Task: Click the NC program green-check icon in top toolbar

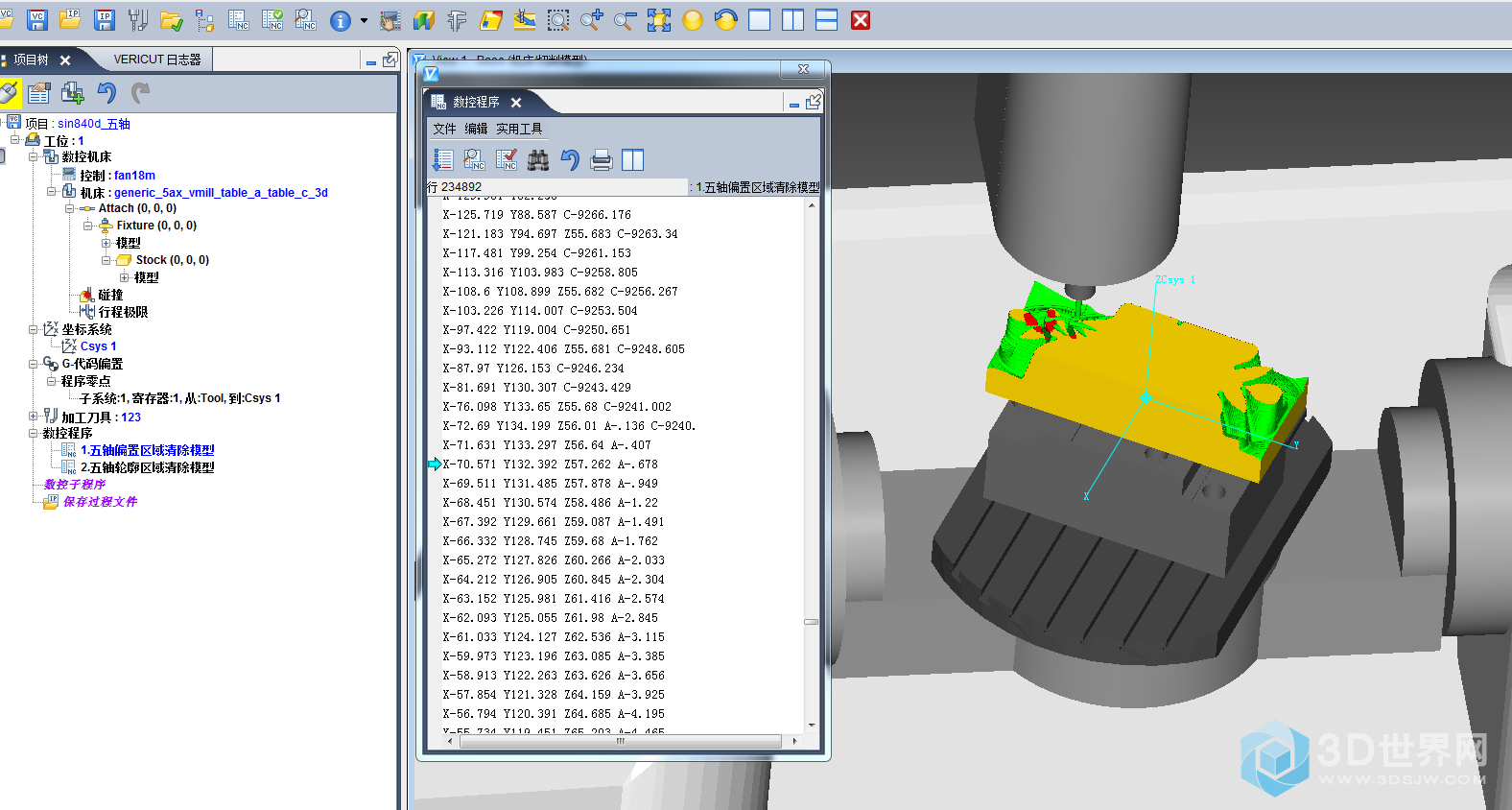Action: tap(272, 19)
